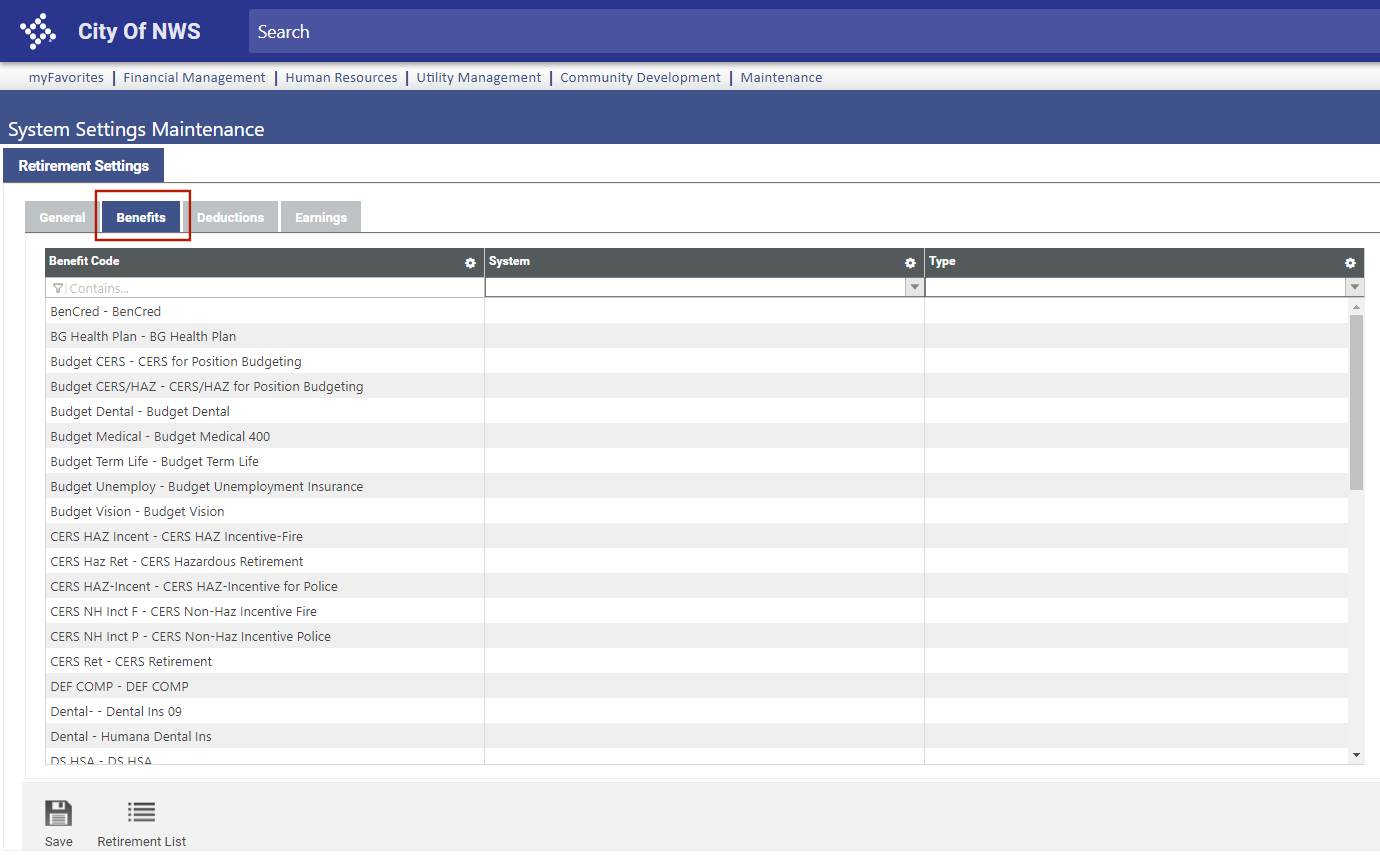This screenshot has height=855, width=1380.
Task: Open the Utility Management menu
Action: tap(478, 78)
